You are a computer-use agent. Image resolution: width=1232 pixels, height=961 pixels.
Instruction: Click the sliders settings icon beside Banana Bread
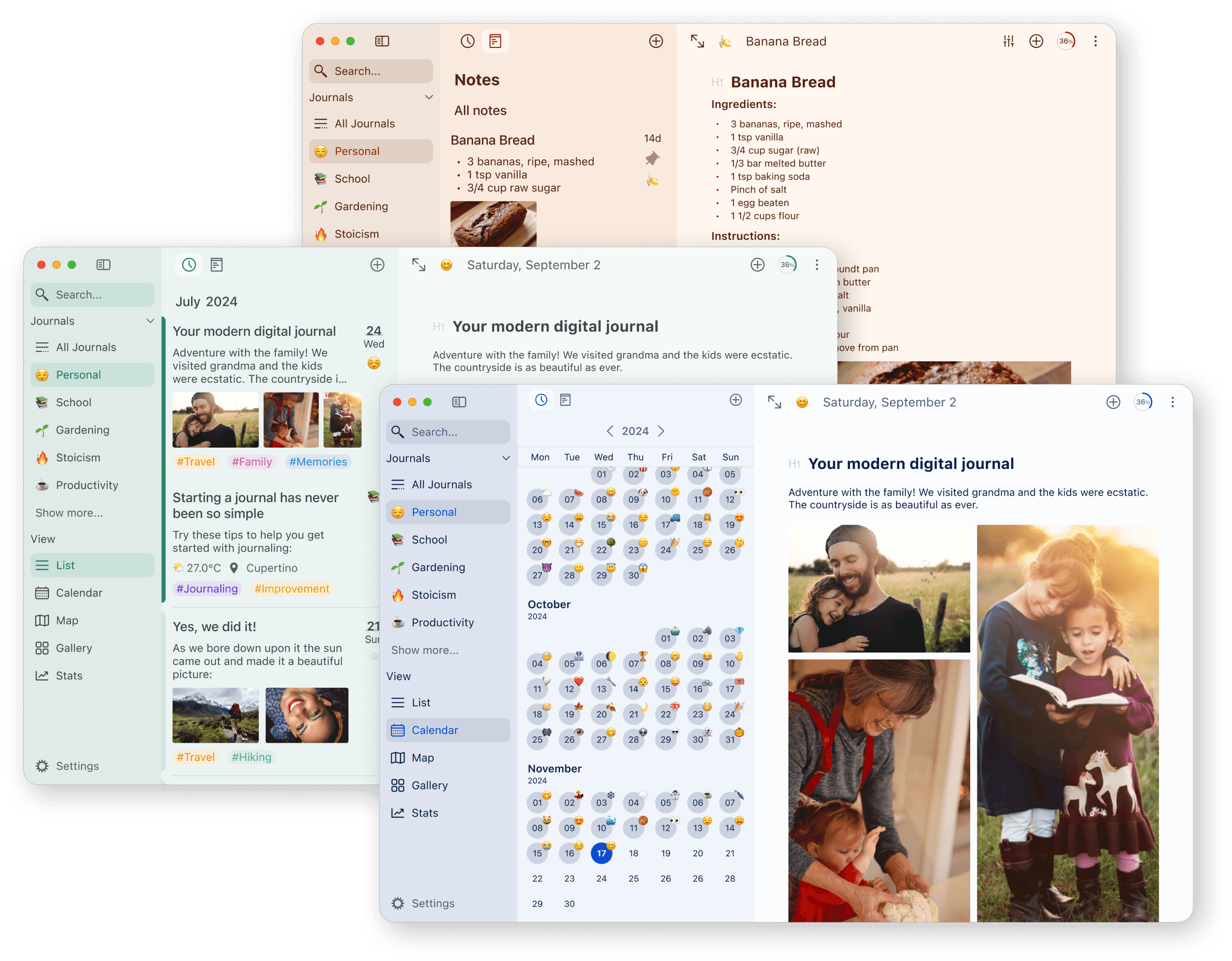click(x=1008, y=41)
